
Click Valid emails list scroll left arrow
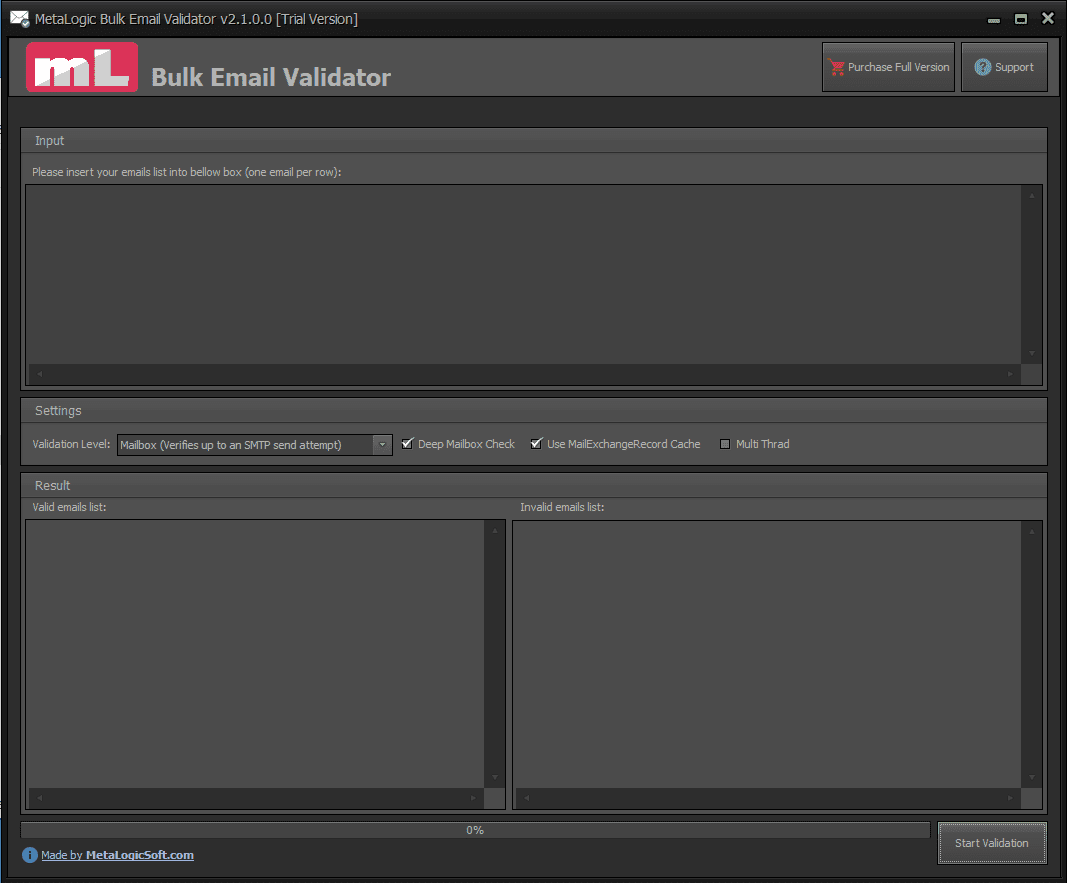coord(39,798)
